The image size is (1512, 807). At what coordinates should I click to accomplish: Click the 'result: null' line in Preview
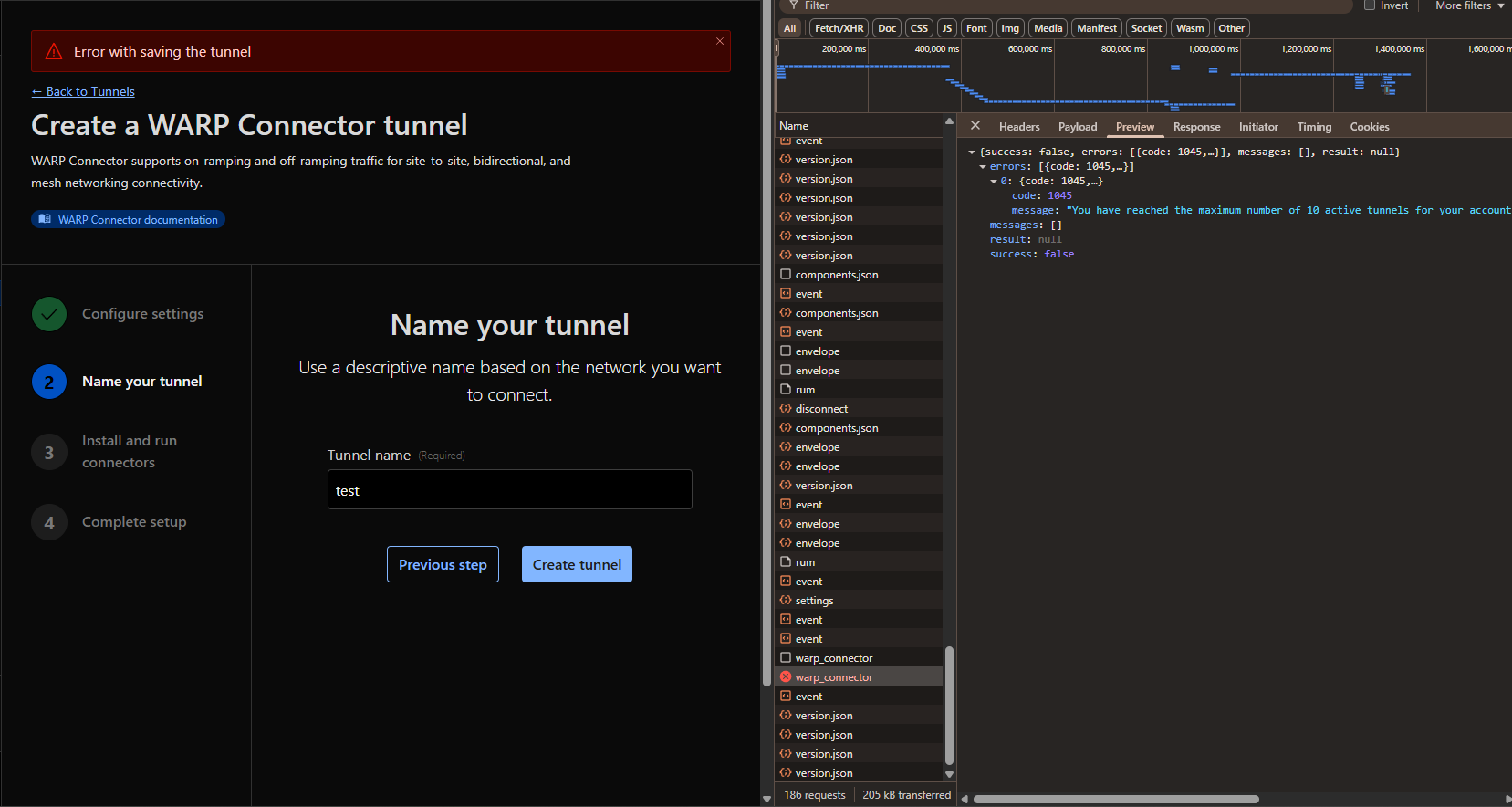pos(1026,240)
